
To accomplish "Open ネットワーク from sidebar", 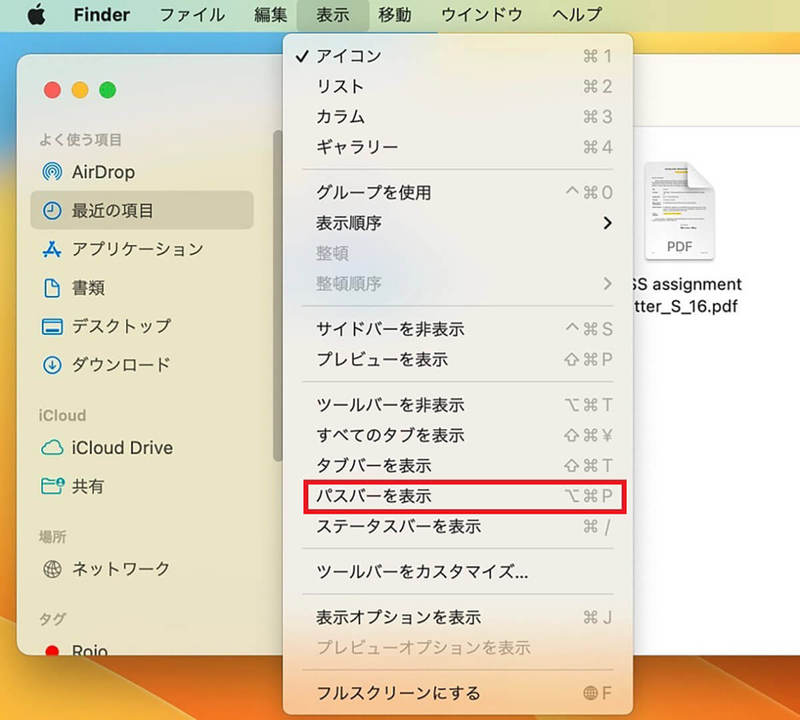I will pos(142,568).
